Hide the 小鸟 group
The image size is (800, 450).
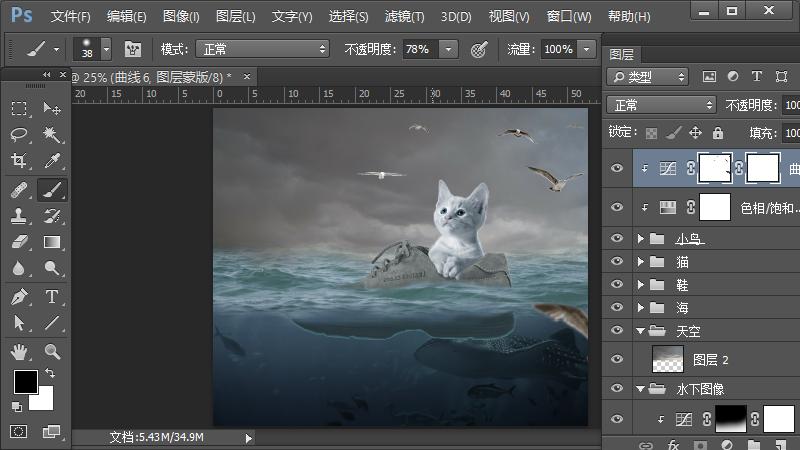[617, 238]
